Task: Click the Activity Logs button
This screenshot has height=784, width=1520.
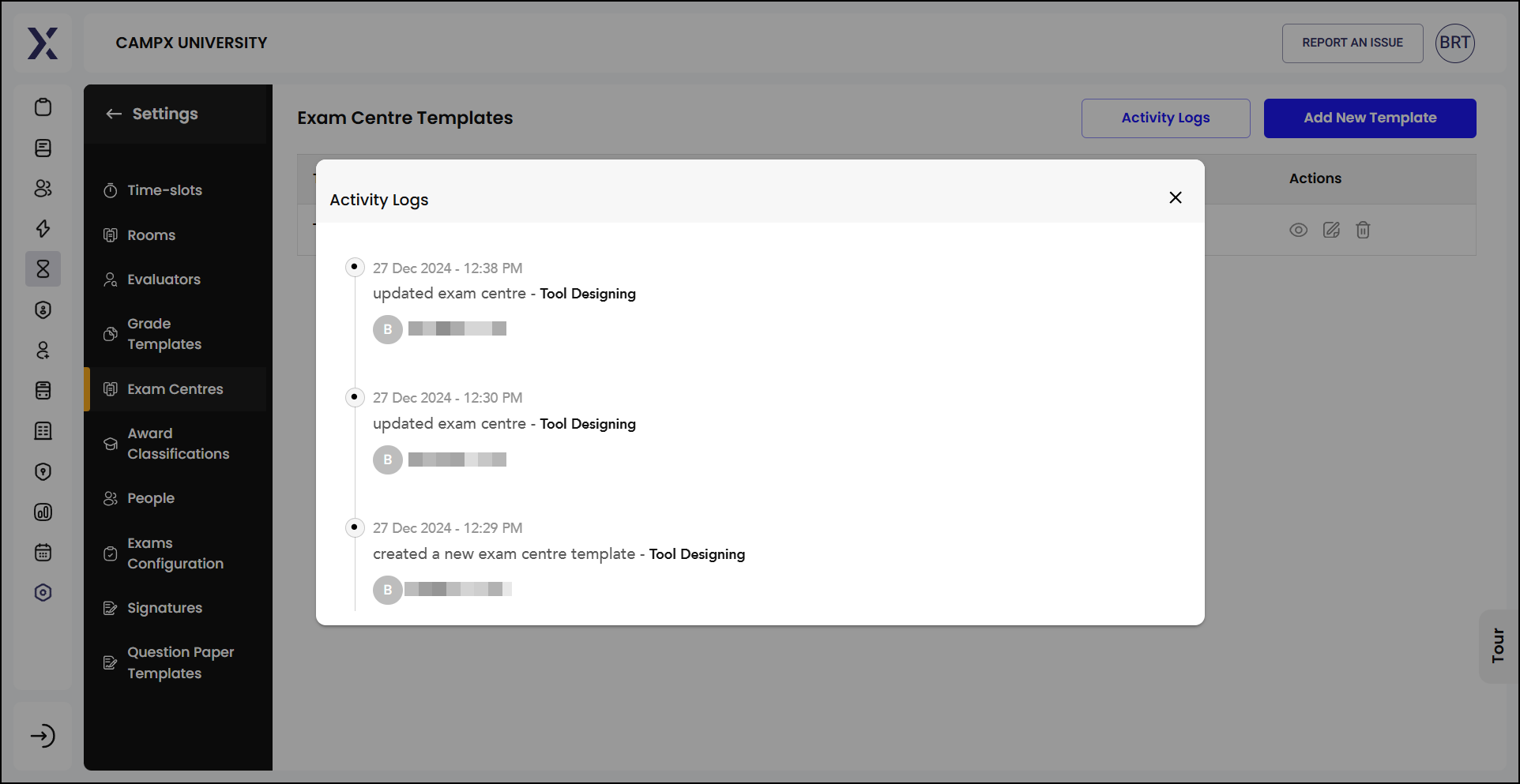Action: [x=1165, y=118]
